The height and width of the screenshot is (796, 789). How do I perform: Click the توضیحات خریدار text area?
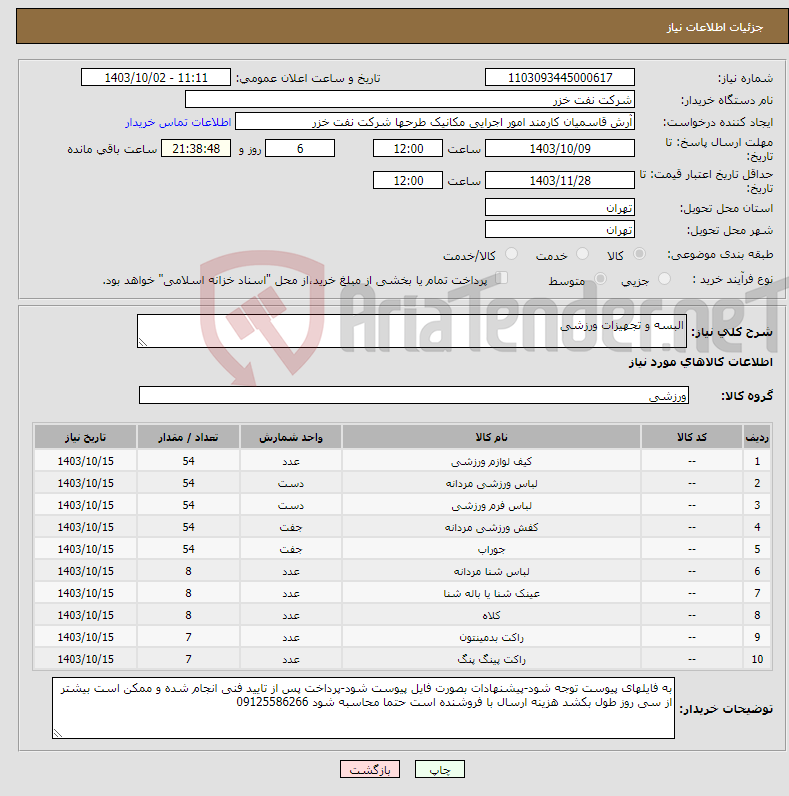363,708
